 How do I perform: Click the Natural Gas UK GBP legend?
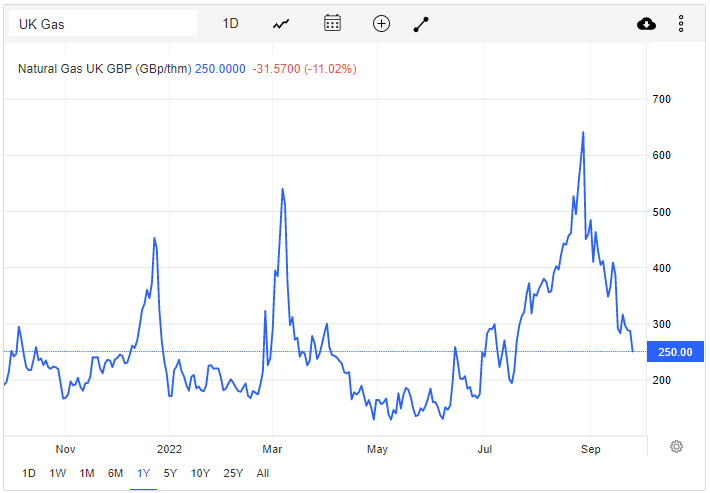[x=105, y=69]
